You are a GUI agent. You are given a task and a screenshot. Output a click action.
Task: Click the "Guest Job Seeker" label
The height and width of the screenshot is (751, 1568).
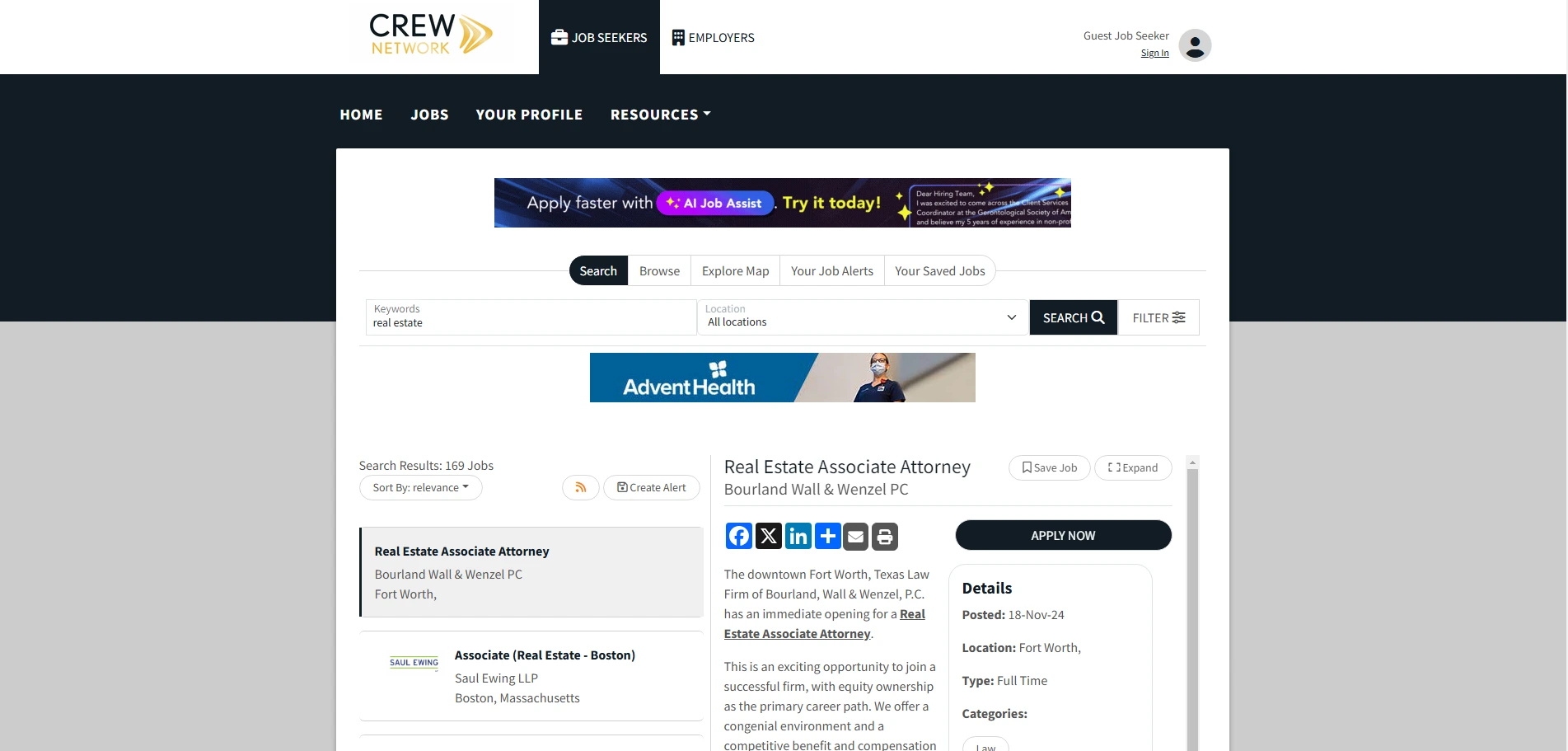(1126, 35)
